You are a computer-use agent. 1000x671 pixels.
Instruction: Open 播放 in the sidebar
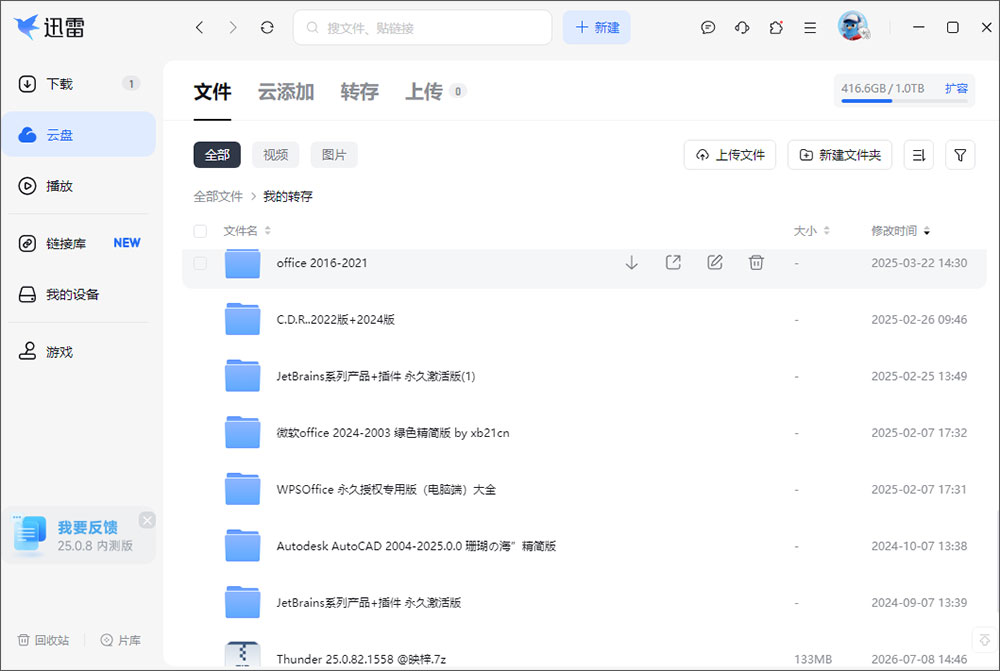(x=78, y=186)
